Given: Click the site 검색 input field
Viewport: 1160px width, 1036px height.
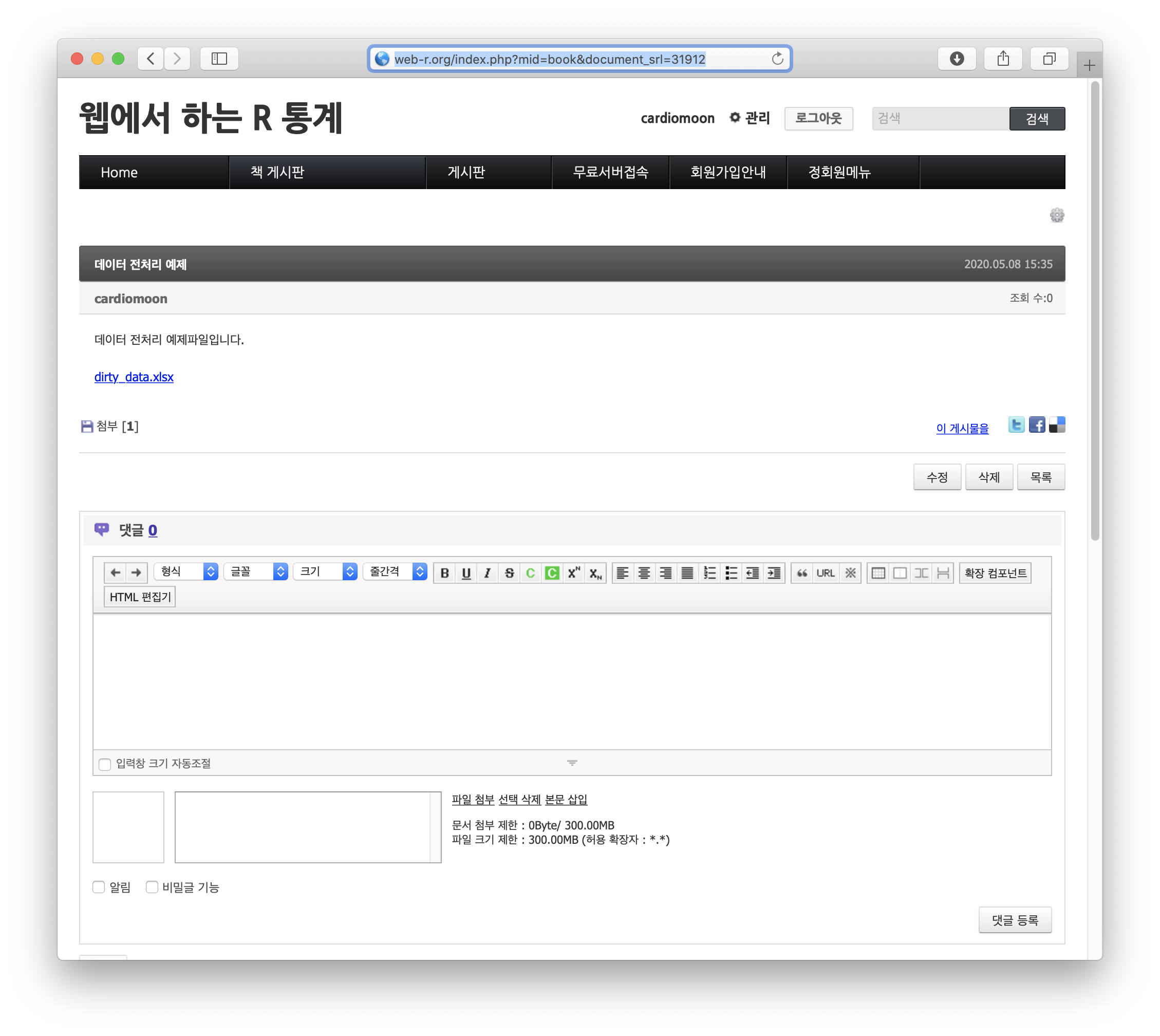Looking at the screenshot, I should [x=940, y=118].
